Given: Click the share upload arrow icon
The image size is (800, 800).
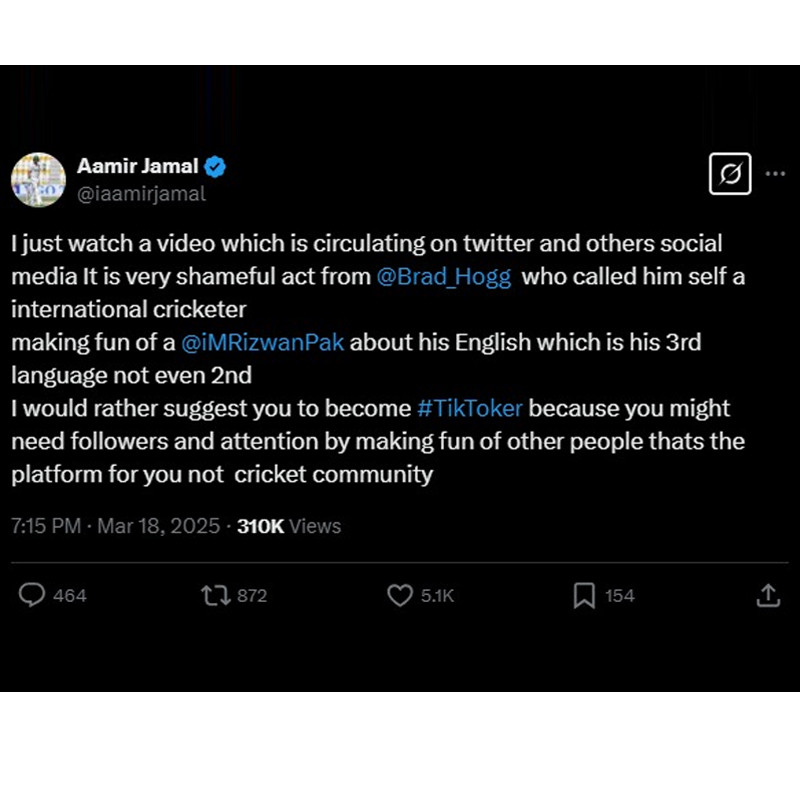Looking at the screenshot, I should (767, 596).
